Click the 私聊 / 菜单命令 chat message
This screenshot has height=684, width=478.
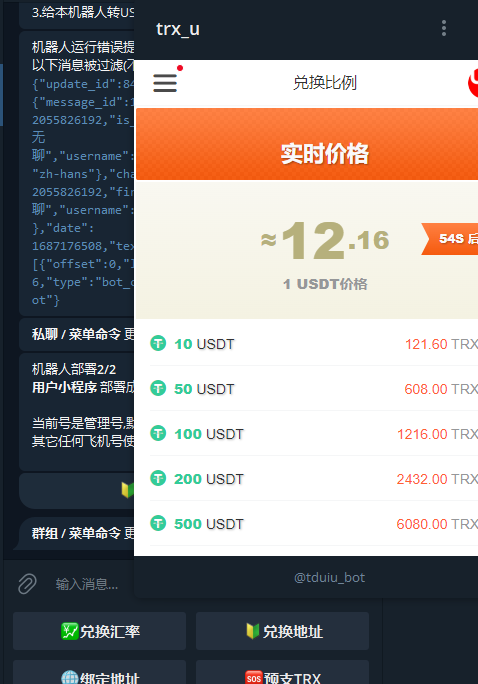(77, 334)
